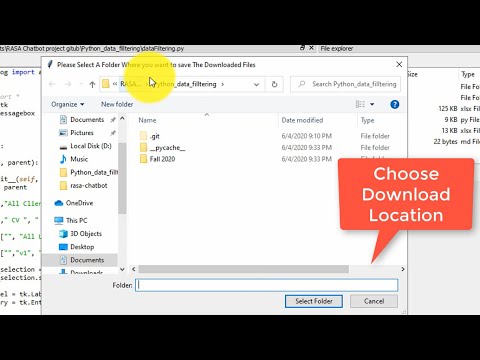The height and width of the screenshot is (360, 480).
Task: Click the horizontal scrollbar right arrow
Action: click(403, 269)
